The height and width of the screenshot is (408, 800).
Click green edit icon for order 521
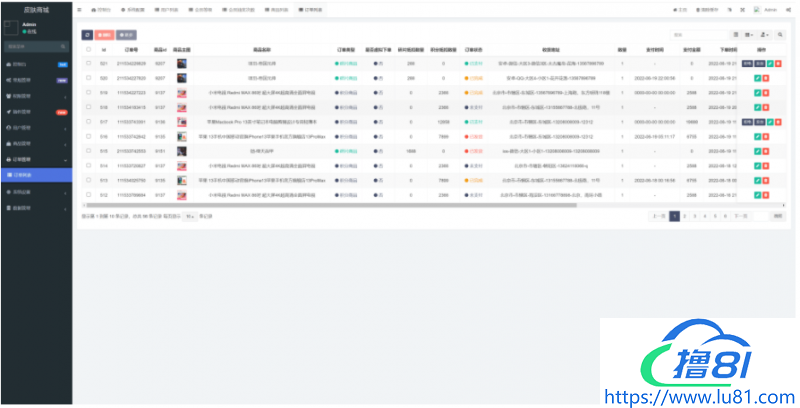tap(770, 63)
